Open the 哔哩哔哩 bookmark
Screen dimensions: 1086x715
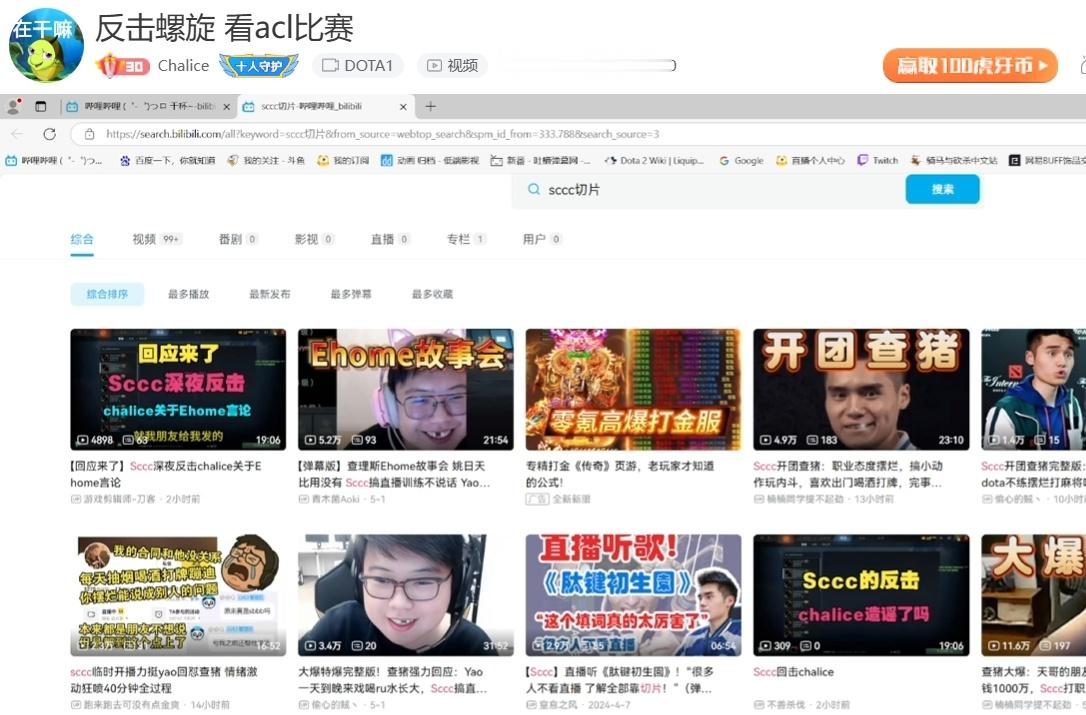(x=53, y=160)
